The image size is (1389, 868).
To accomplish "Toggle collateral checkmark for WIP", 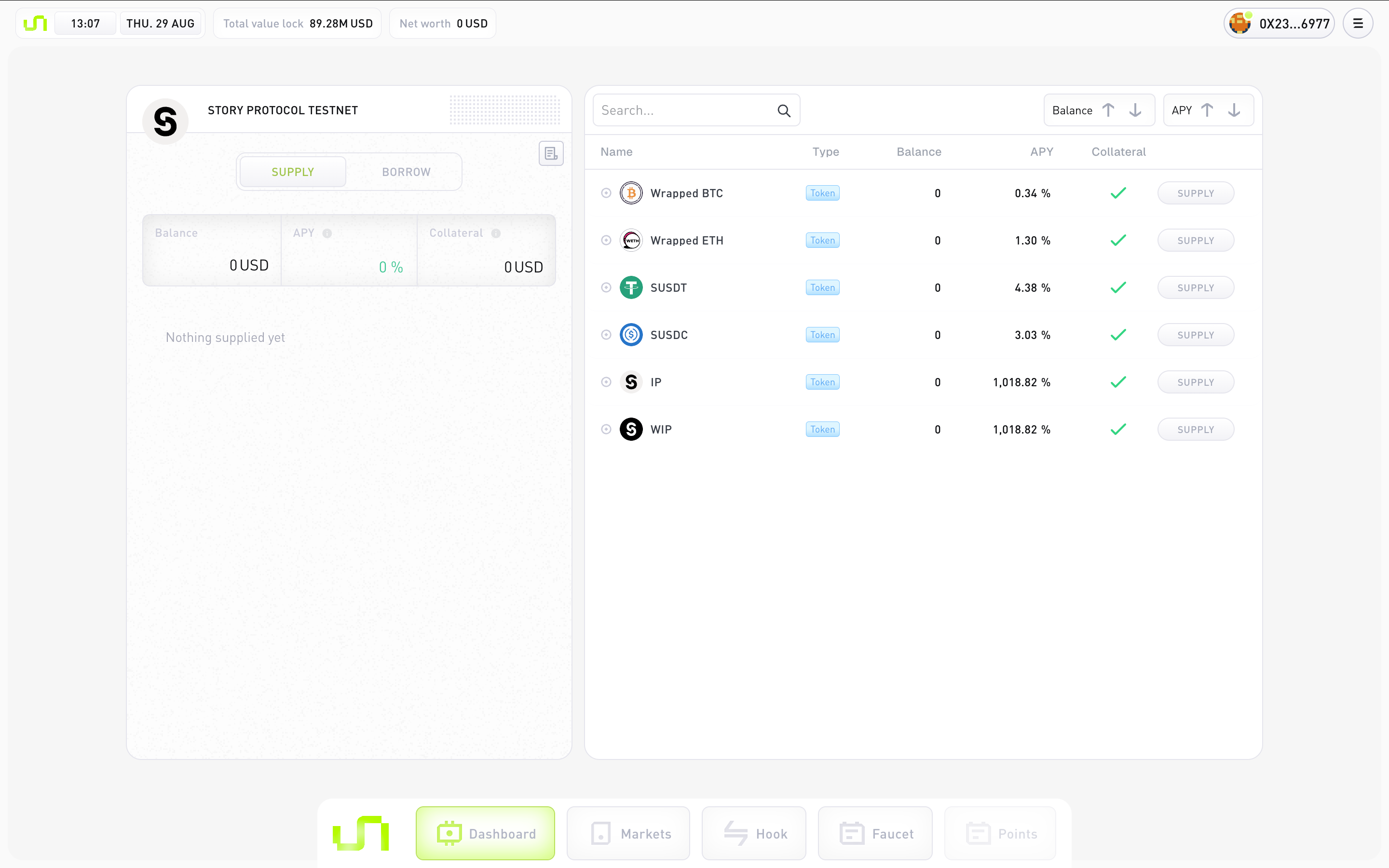I will click(x=1117, y=429).
